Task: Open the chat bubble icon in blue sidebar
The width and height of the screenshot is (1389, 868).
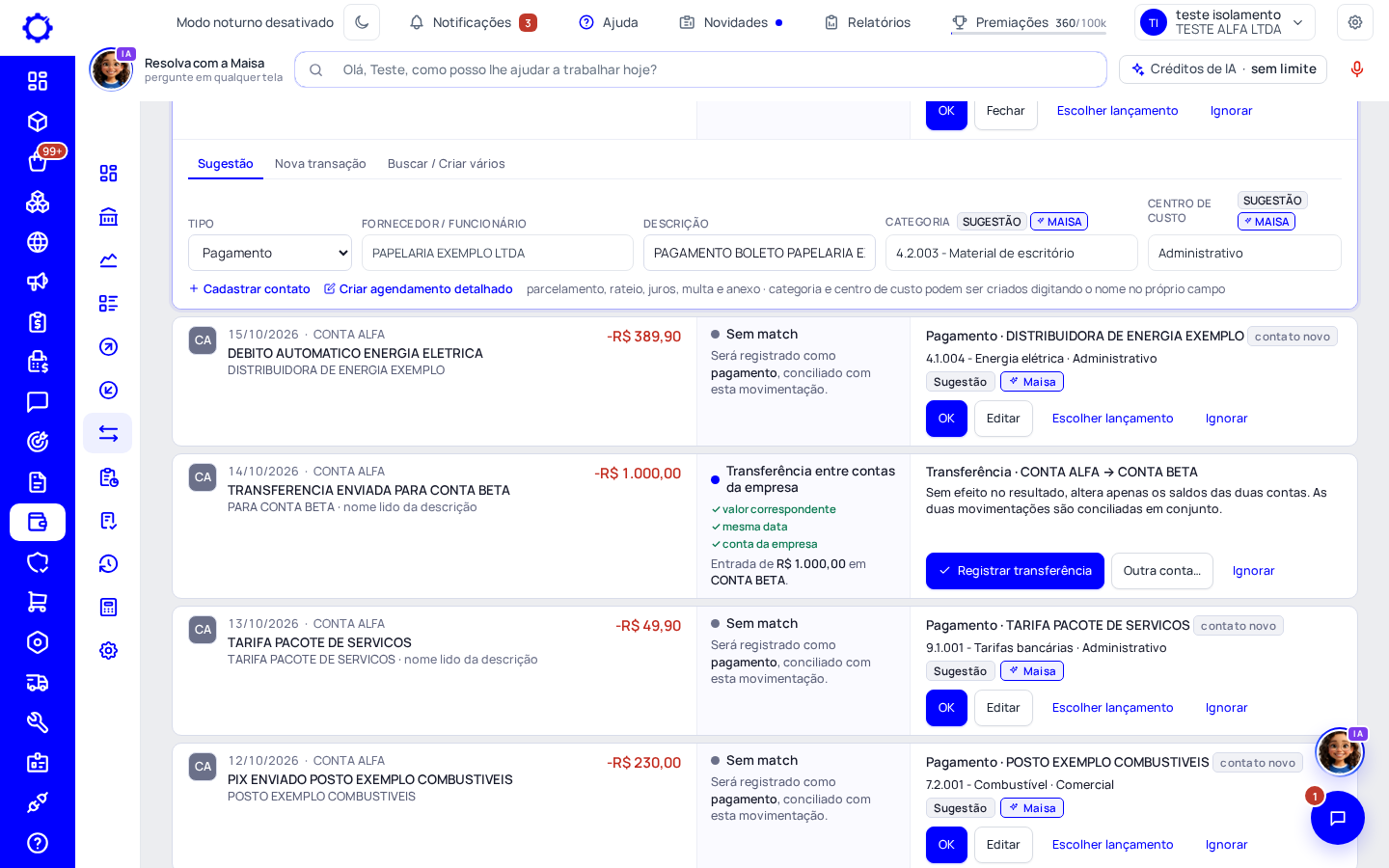Action: (x=38, y=402)
